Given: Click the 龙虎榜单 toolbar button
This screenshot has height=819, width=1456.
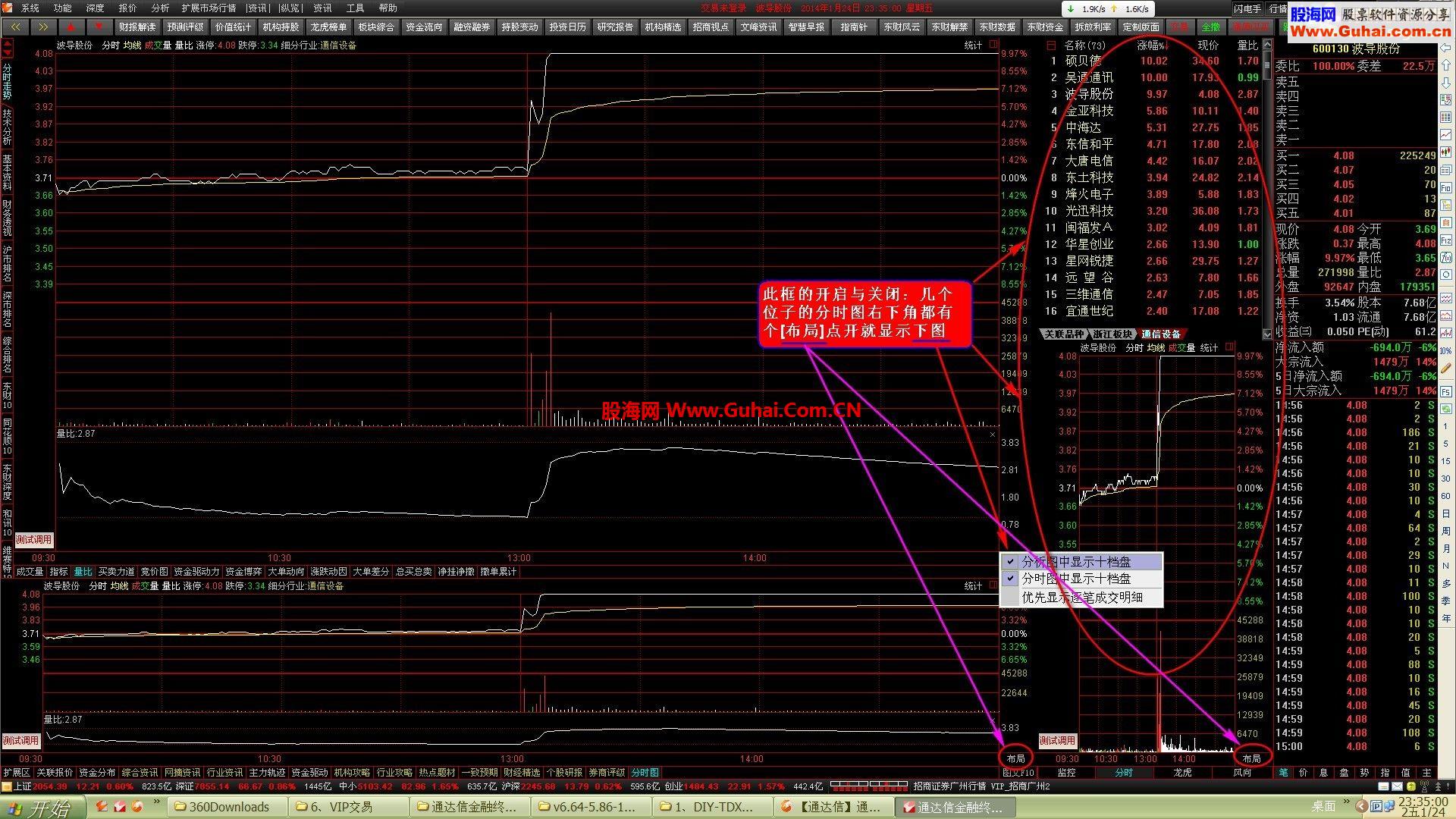Looking at the screenshot, I should click(x=328, y=27).
